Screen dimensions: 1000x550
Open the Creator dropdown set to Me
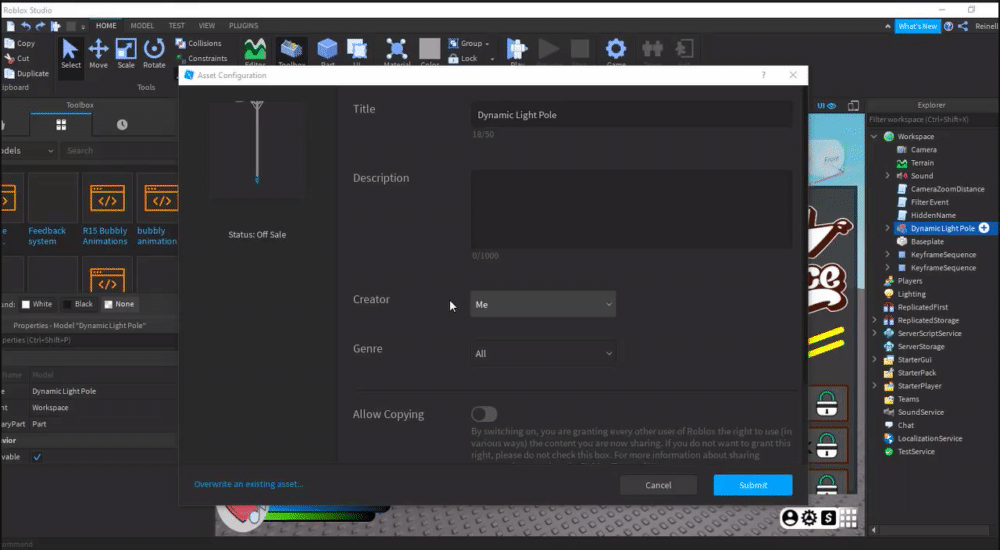coord(543,304)
